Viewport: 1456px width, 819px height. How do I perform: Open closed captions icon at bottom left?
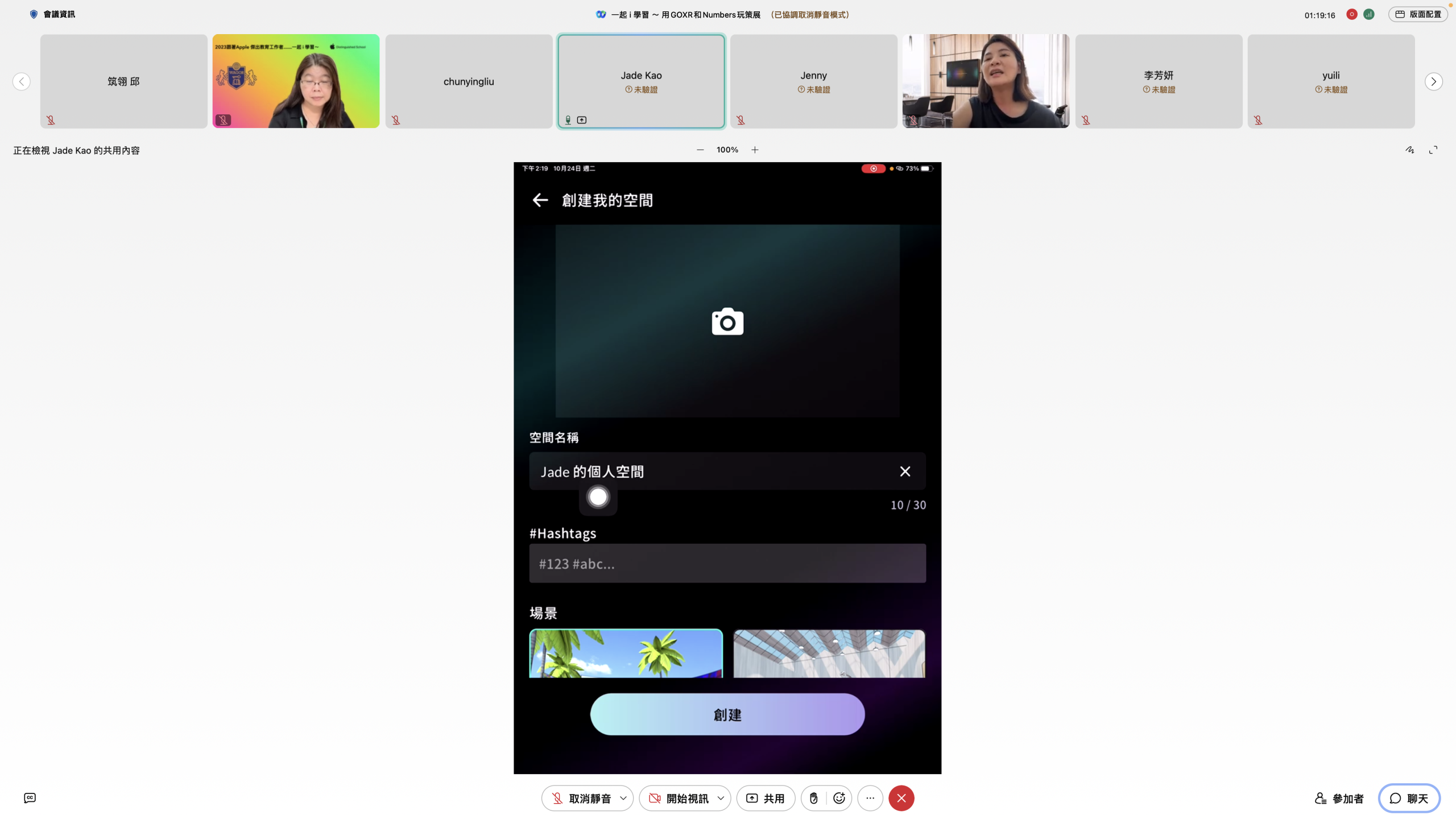click(x=30, y=798)
